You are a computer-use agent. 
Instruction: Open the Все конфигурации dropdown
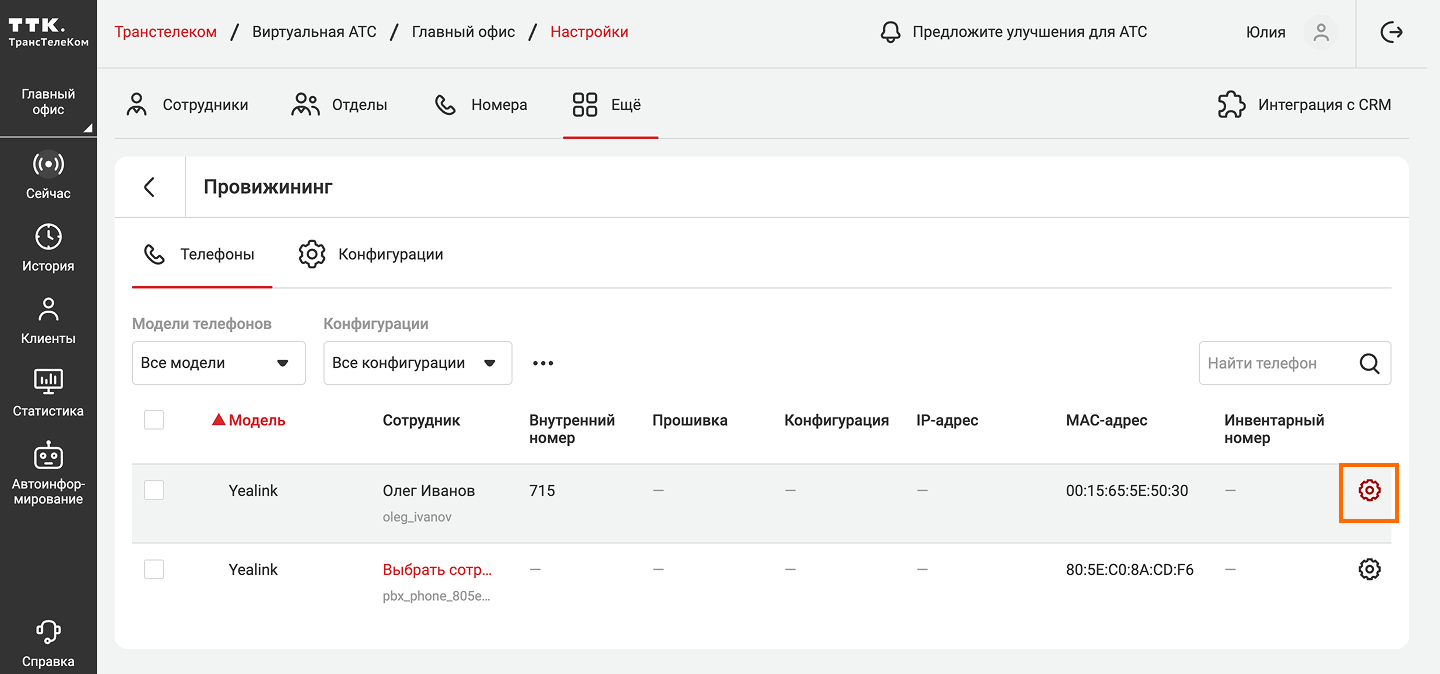pyautogui.click(x=417, y=363)
